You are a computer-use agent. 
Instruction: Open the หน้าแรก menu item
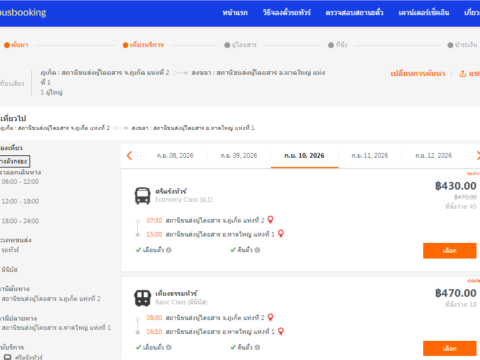[235, 13]
